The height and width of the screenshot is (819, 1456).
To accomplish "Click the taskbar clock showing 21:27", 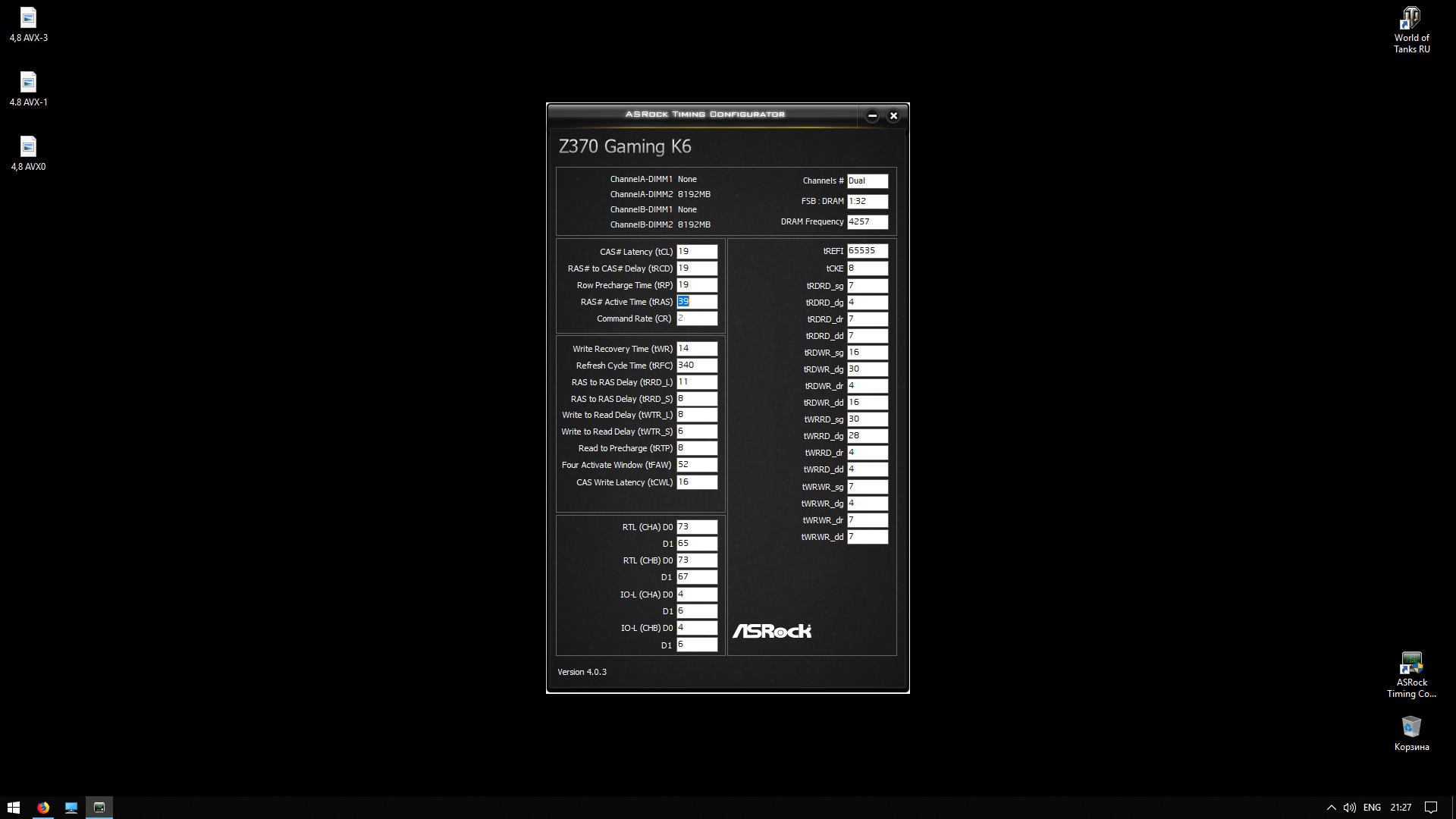I will point(1401,808).
